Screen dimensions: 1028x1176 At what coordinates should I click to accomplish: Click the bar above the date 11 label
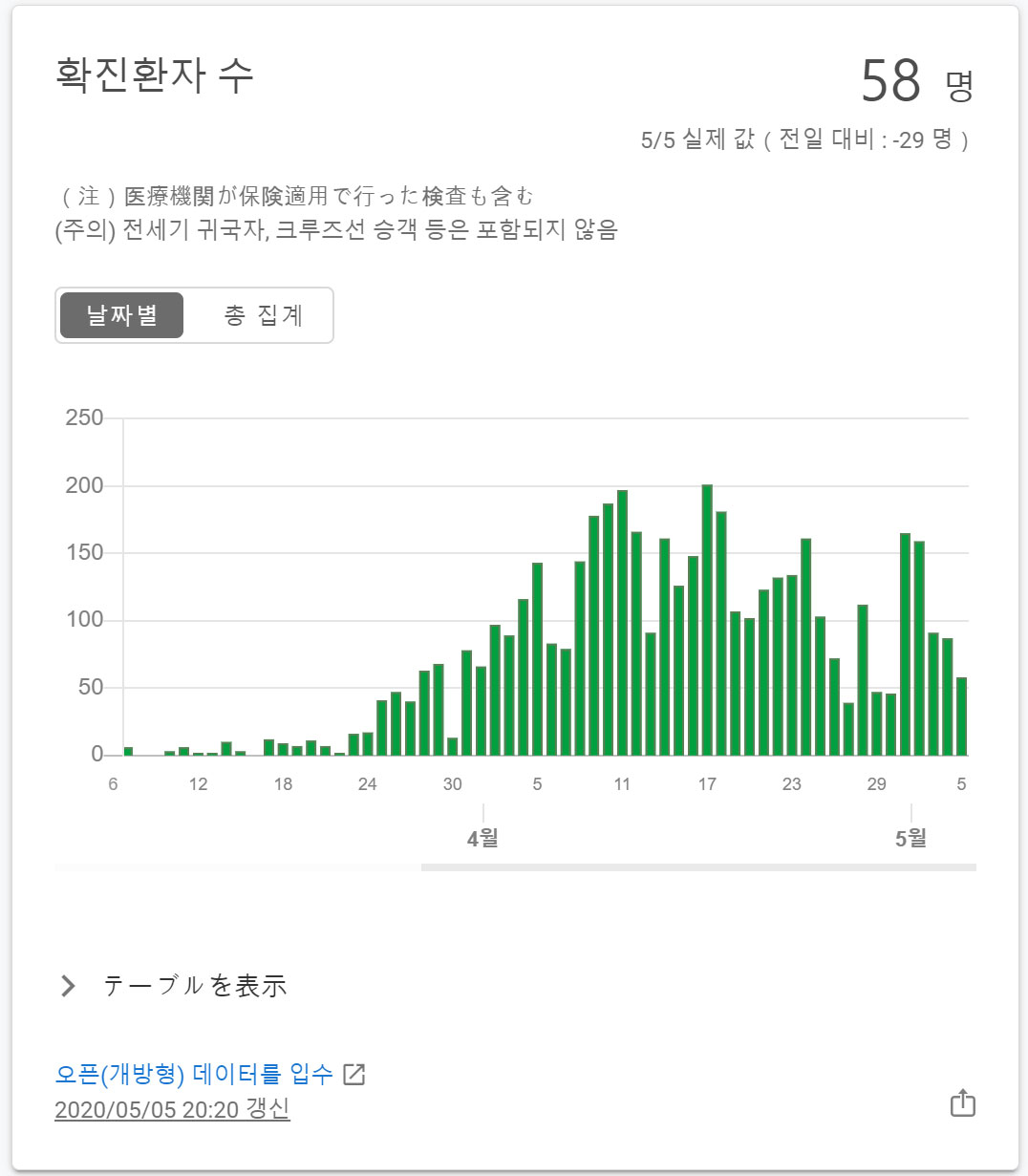tap(622, 623)
